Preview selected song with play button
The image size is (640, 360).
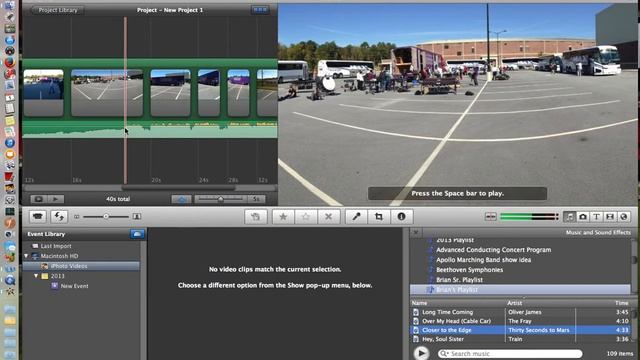[421, 353]
